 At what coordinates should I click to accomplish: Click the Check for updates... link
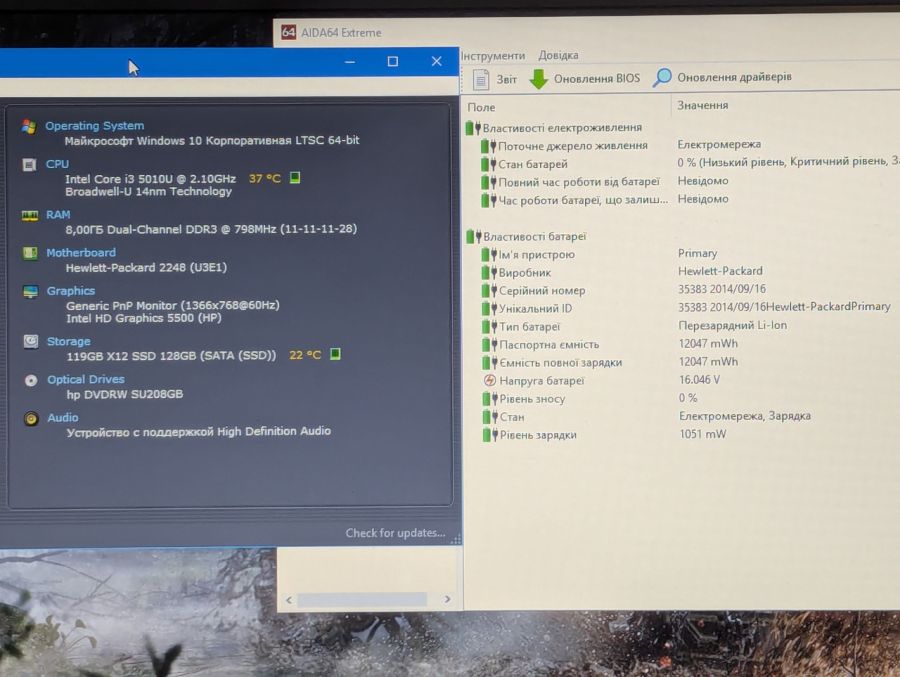[395, 533]
